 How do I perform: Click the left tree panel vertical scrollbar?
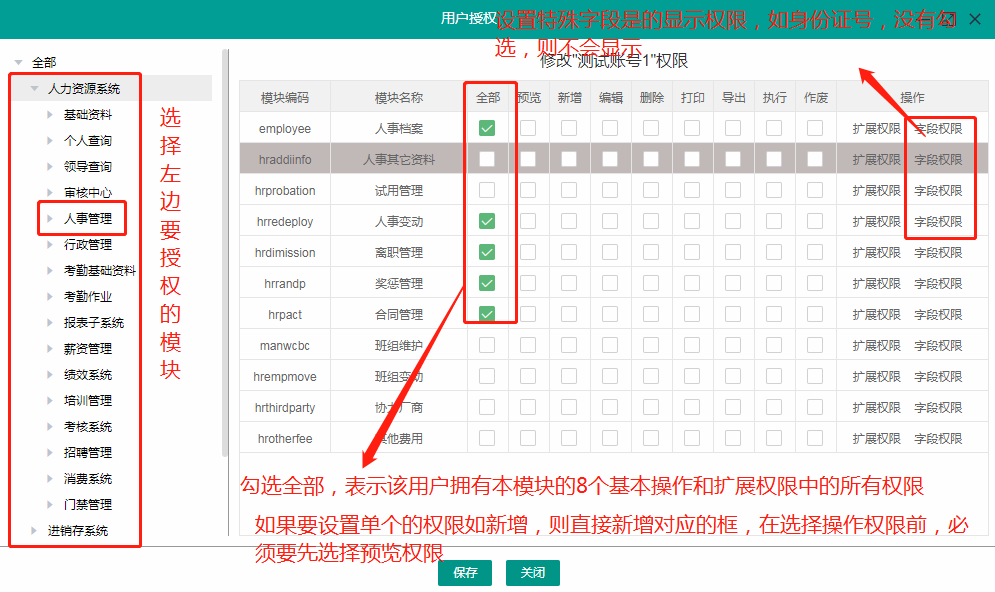225,250
